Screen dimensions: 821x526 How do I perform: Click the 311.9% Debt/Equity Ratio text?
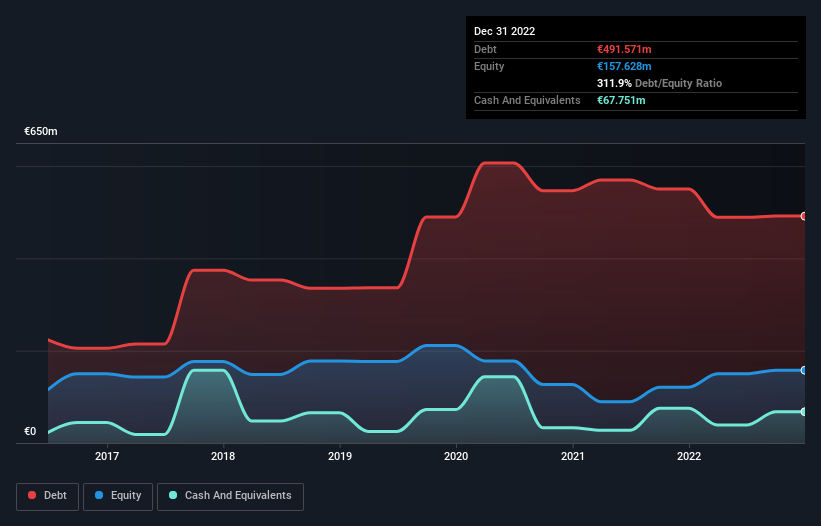659,83
